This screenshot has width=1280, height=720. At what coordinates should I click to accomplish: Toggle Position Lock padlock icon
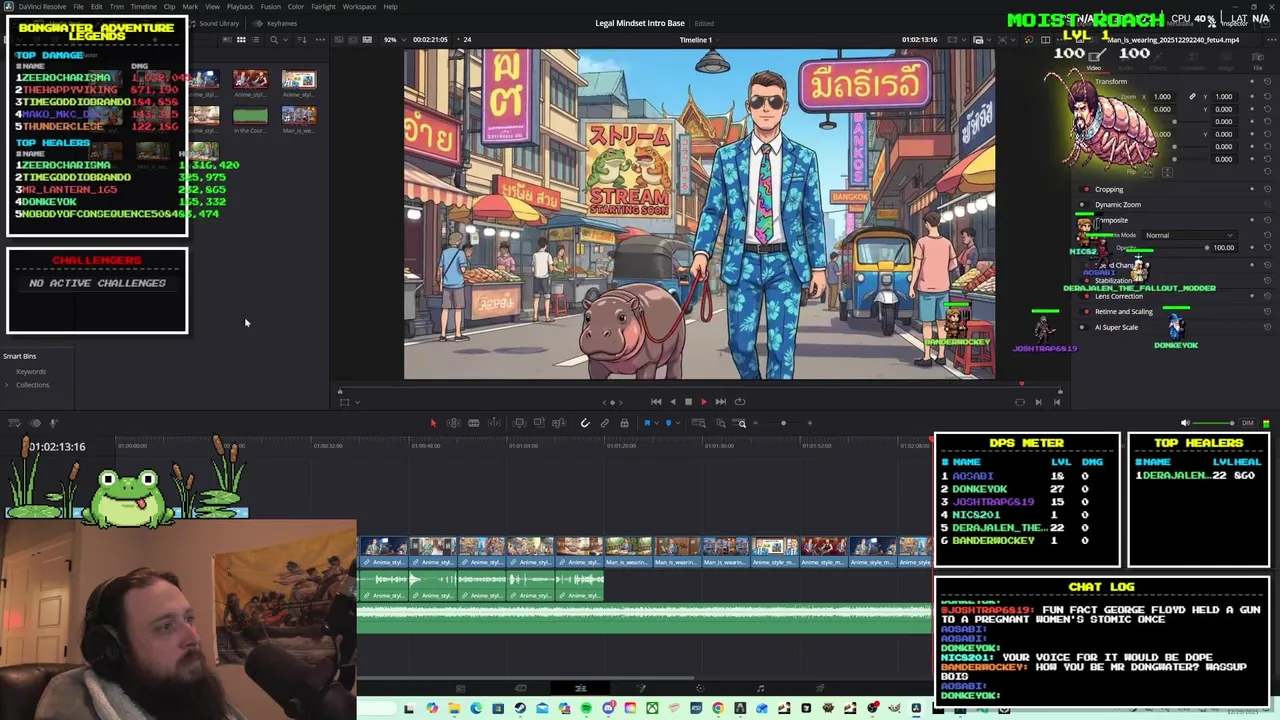pos(624,423)
